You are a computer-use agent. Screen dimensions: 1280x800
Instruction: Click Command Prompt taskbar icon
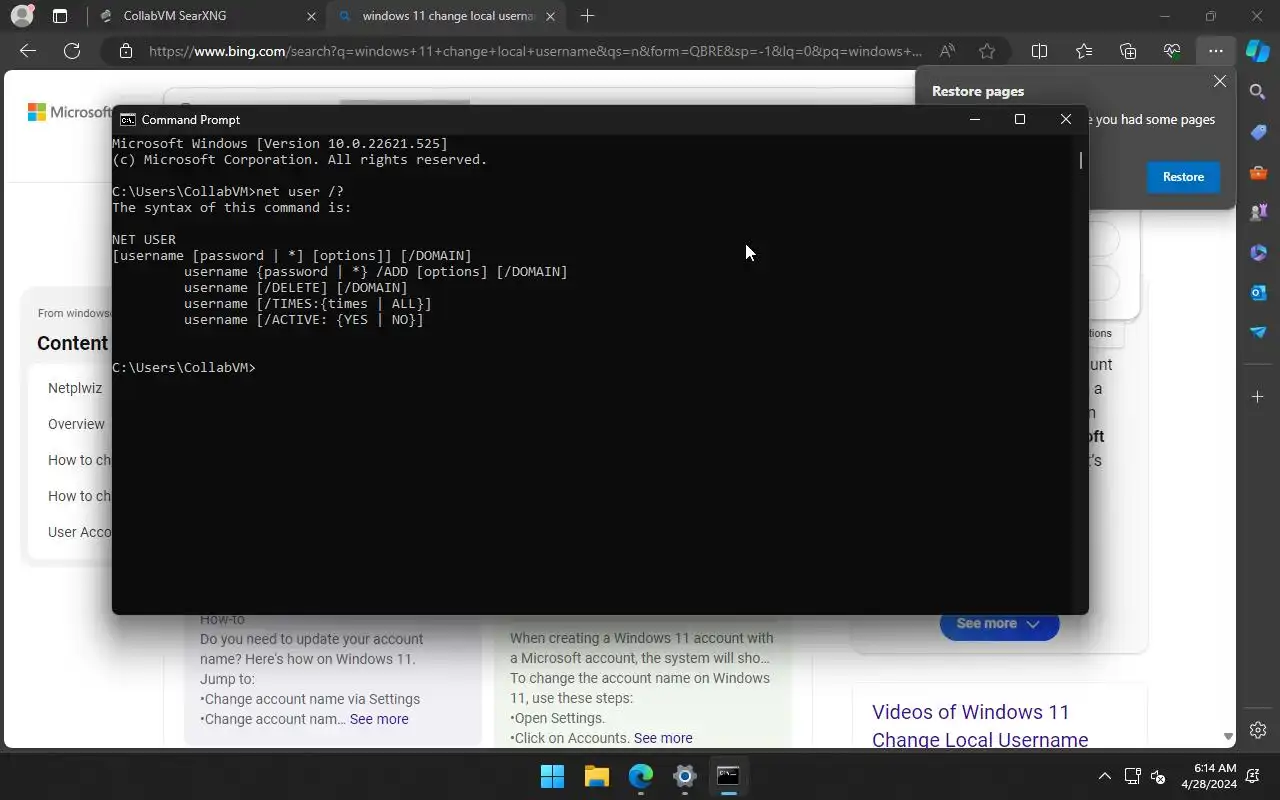728,776
